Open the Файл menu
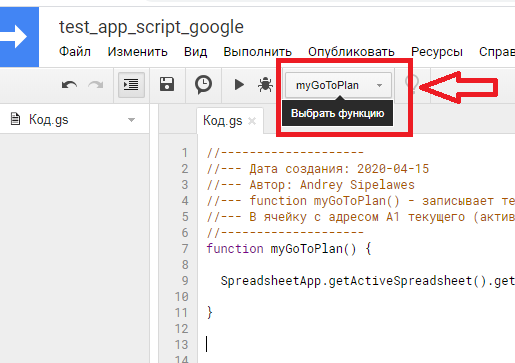This screenshot has width=515, height=363. [x=75, y=52]
